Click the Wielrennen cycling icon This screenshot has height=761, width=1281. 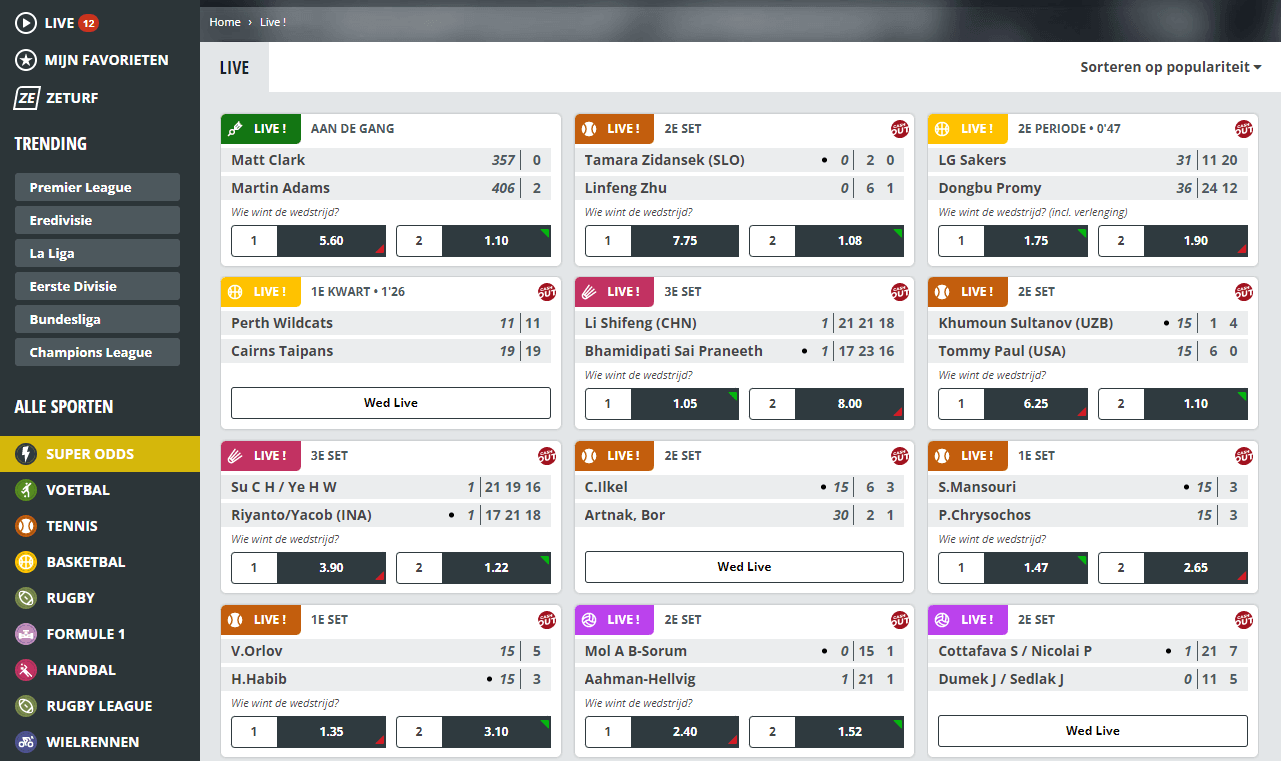click(26, 742)
